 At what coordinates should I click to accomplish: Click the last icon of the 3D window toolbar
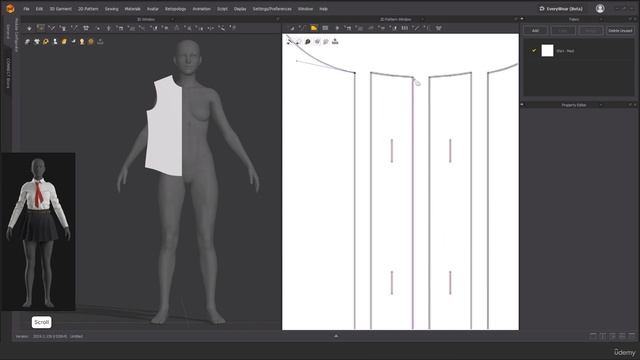[233, 28]
